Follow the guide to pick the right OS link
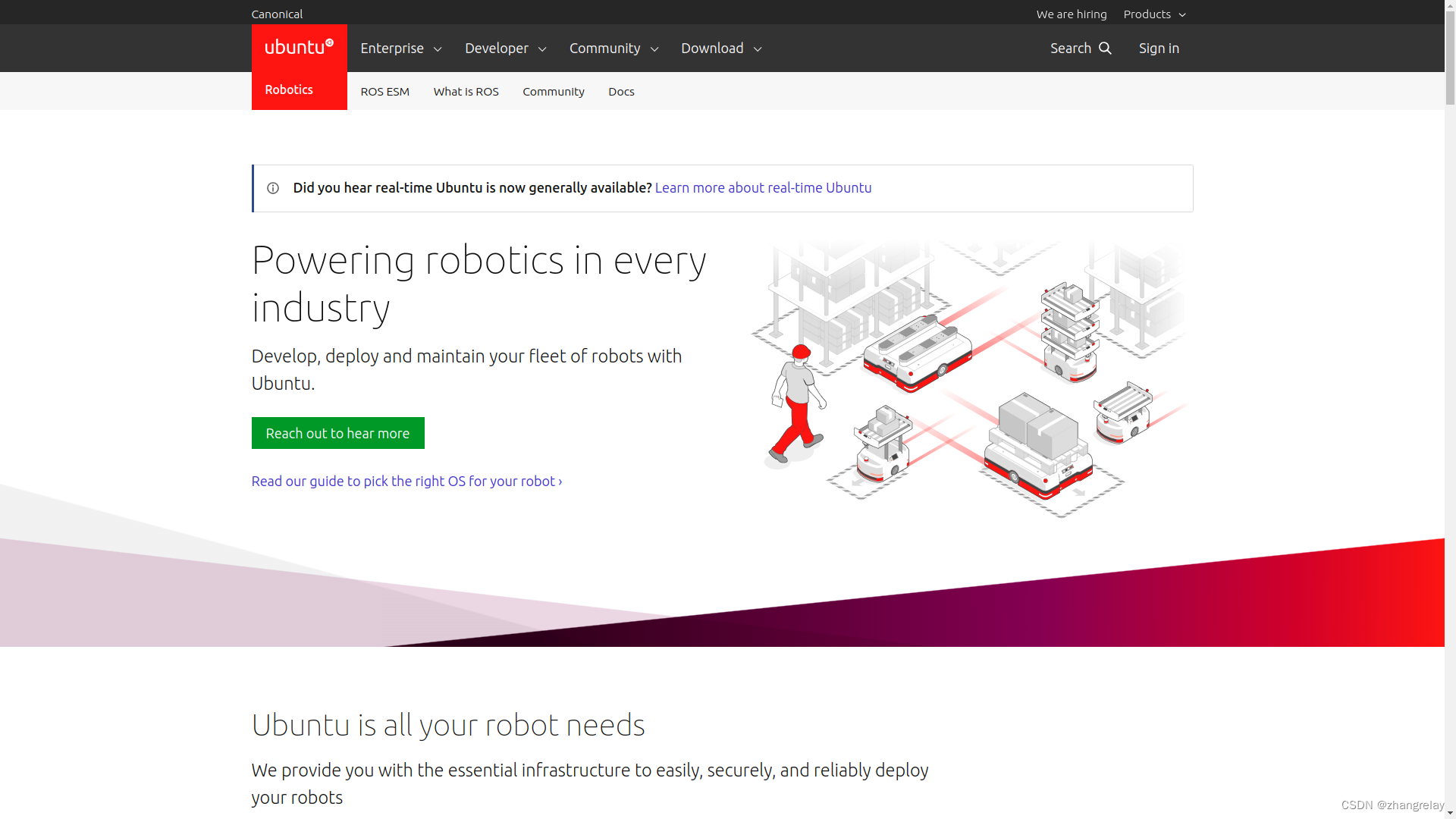Viewport: 1456px width, 819px height. coord(406,482)
